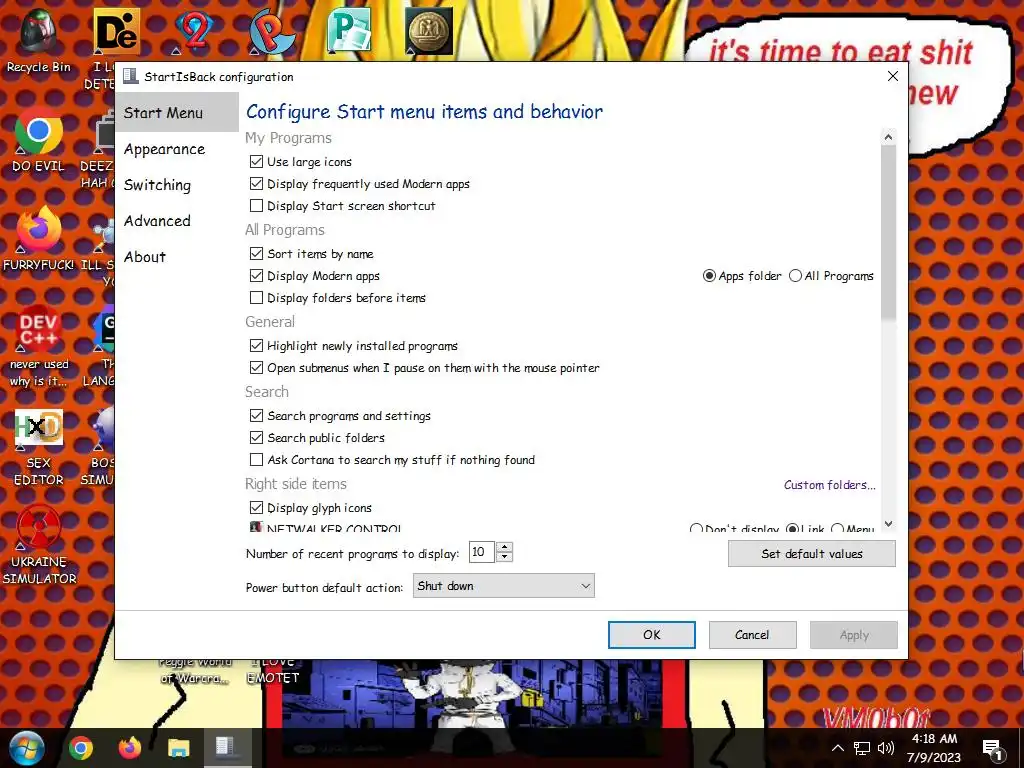This screenshot has height=768, width=1024.
Task: Increase number of recent programs
Action: click(x=504, y=547)
